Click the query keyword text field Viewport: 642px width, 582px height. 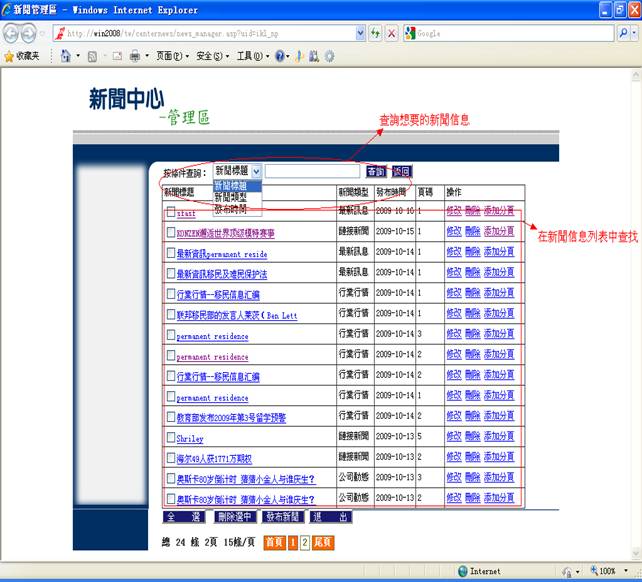[312, 172]
